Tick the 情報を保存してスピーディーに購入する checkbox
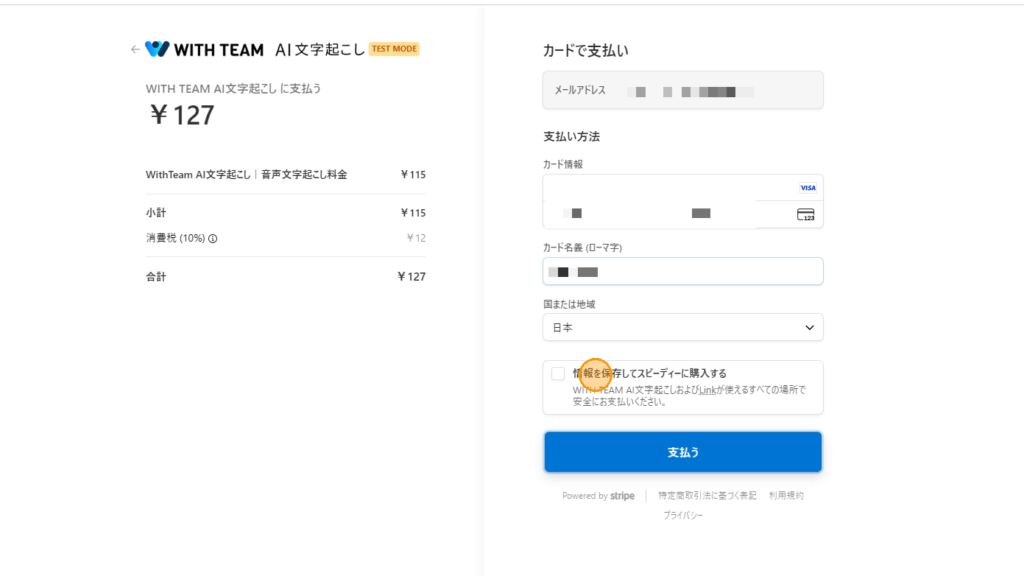The height and width of the screenshot is (576, 1024). 558,374
